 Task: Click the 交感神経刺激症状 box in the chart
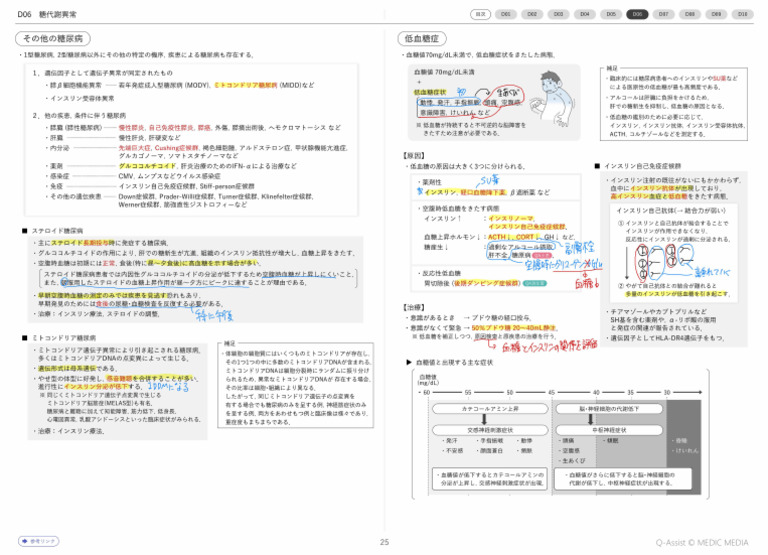(x=490, y=430)
